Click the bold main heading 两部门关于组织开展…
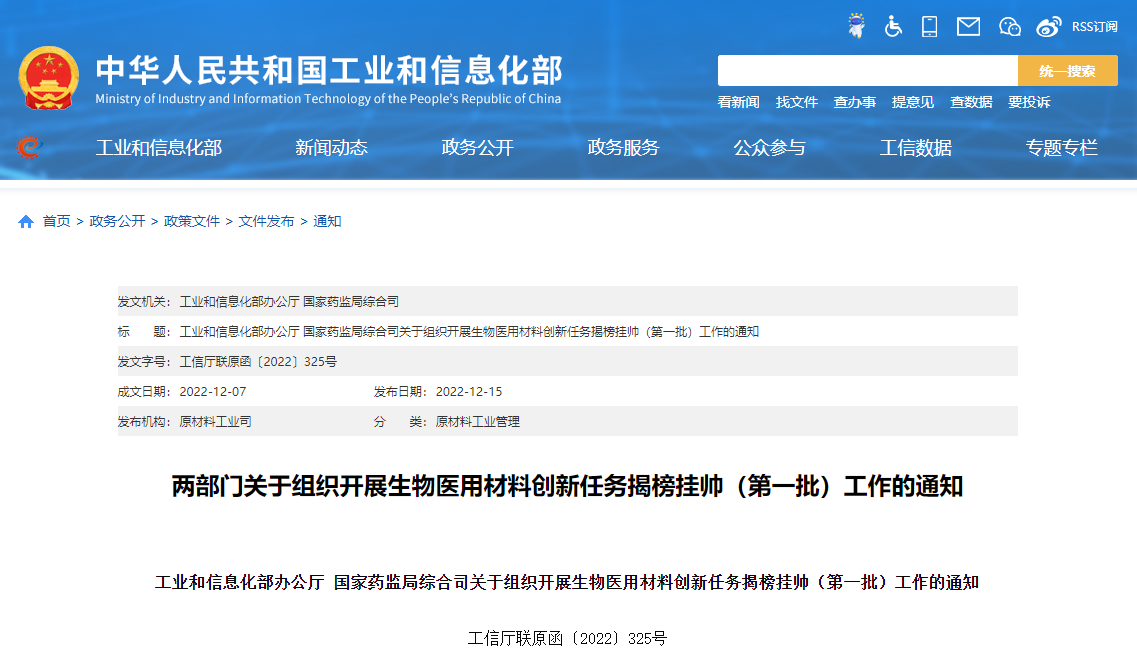The height and width of the screenshot is (657, 1137). [x=567, y=487]
